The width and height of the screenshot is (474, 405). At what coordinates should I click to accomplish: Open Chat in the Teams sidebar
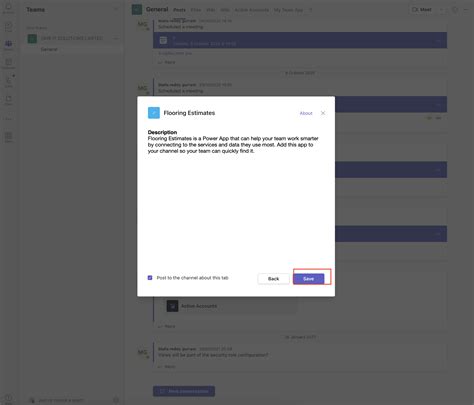(x=8, y=27)
